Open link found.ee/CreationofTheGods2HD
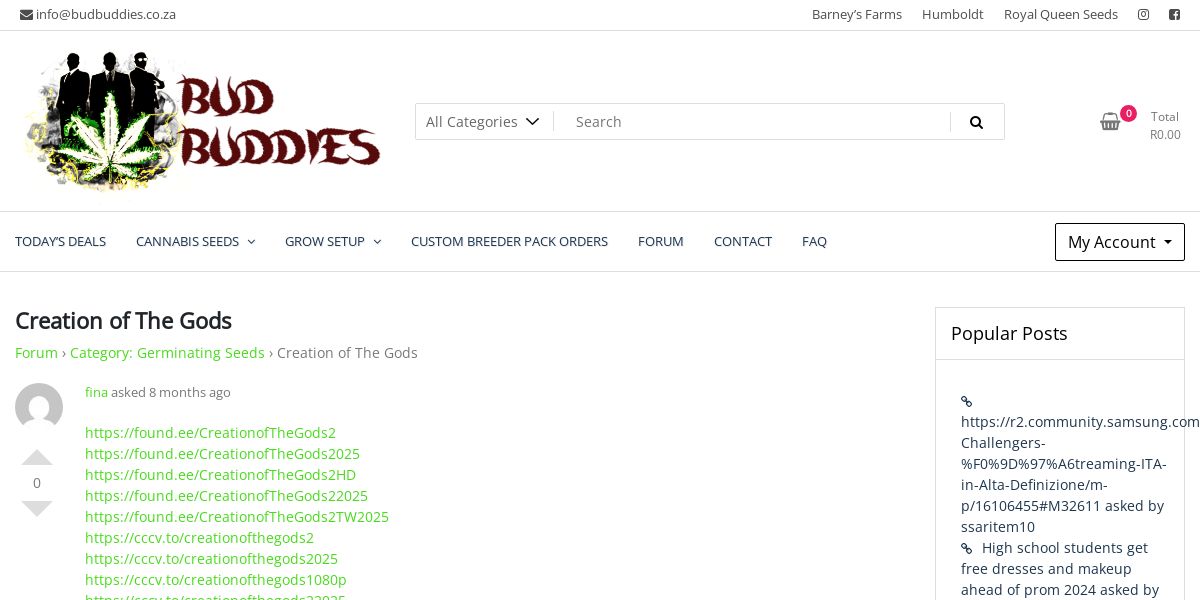 coord(220,475)
